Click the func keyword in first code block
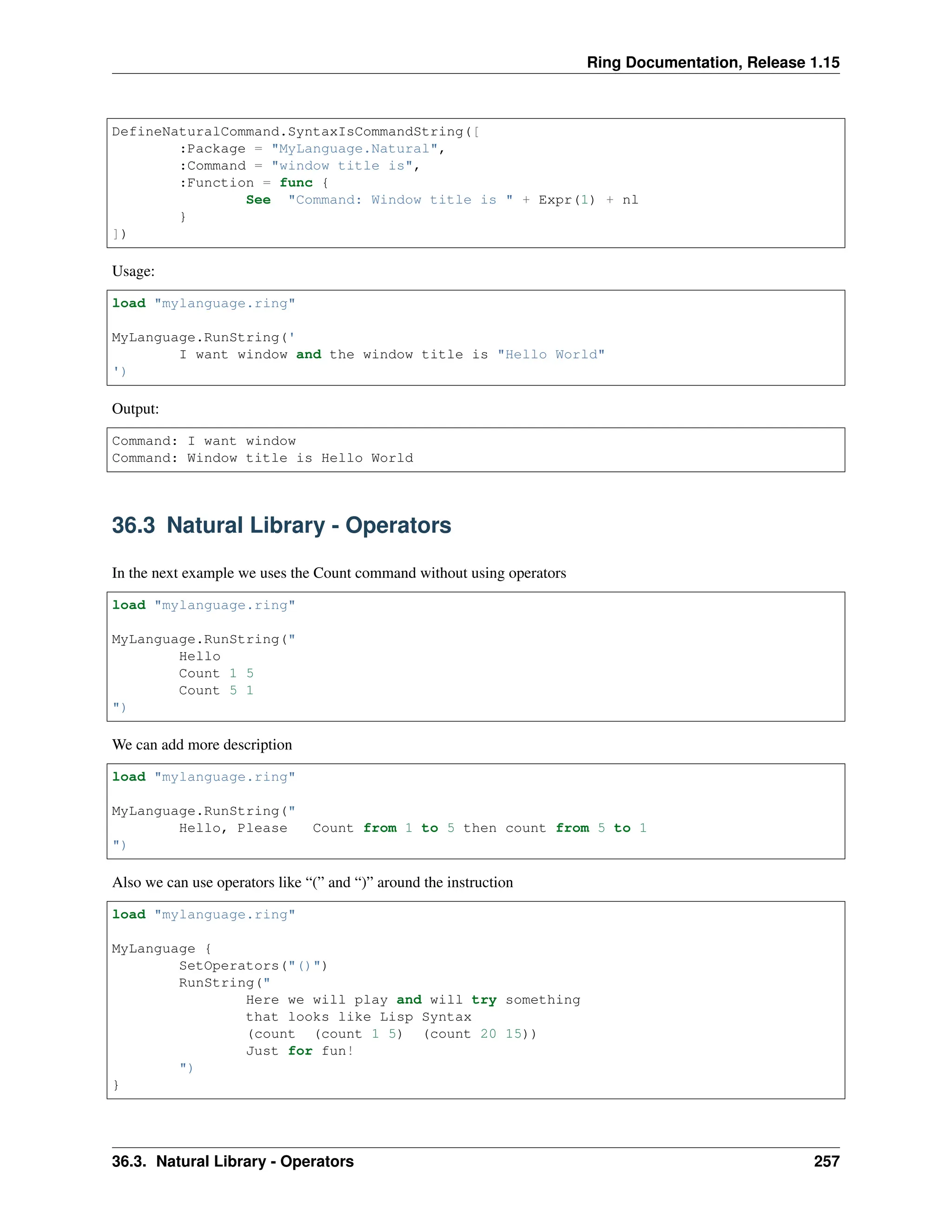952x1232 pixels. 296,183
